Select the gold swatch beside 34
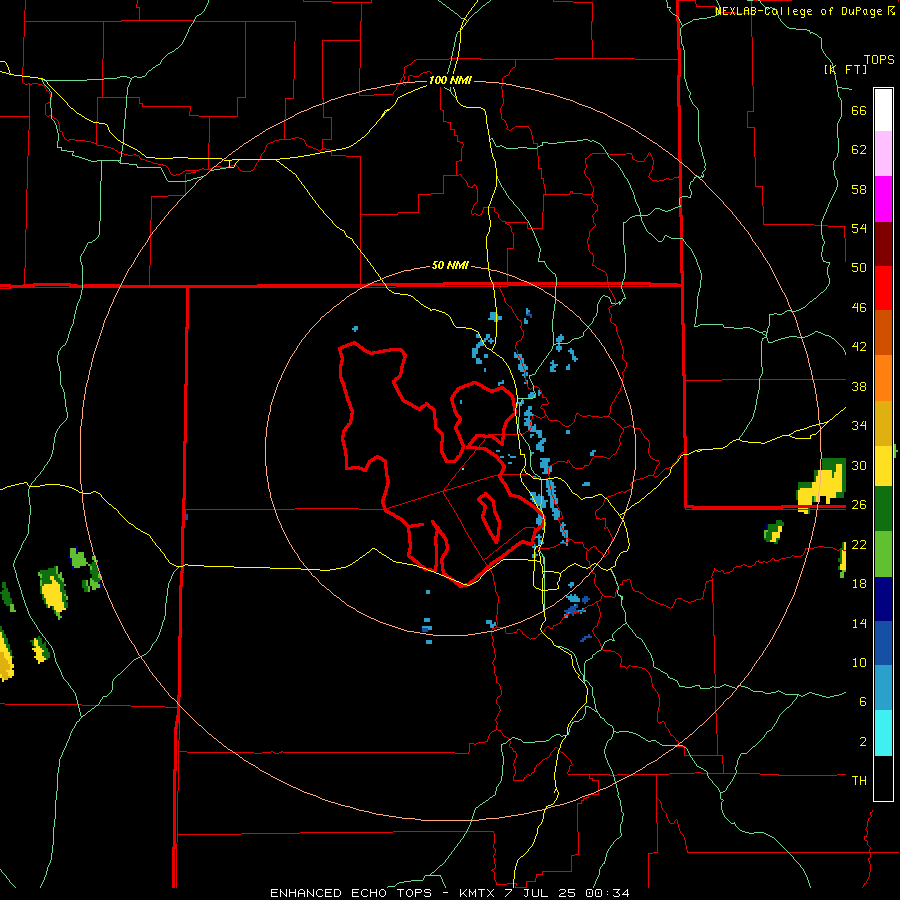Image resolution: width=900 pixels, height=900 pixels. (x=883, y=423)
